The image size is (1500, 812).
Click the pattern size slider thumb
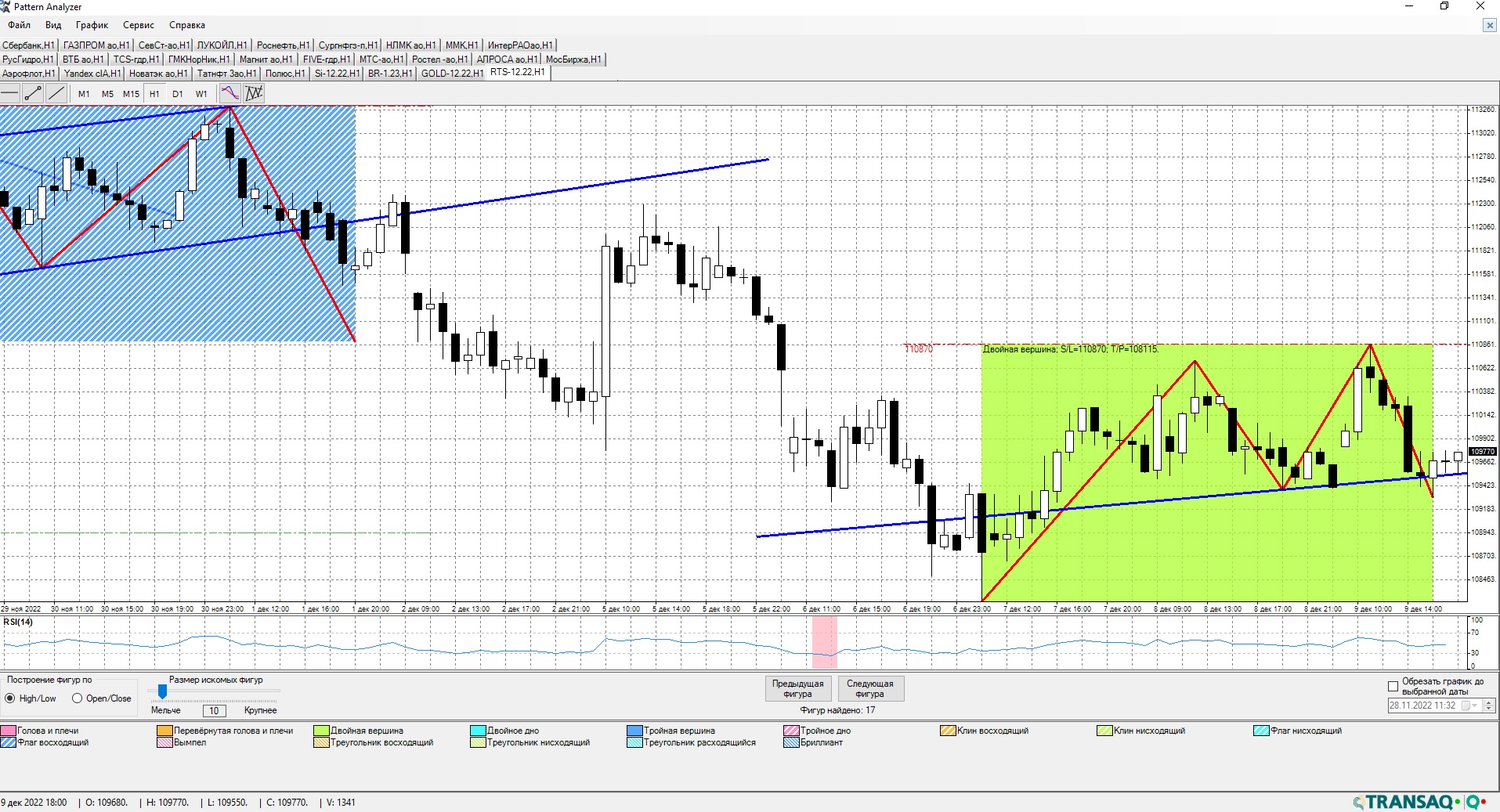click(x=162, y=692)
